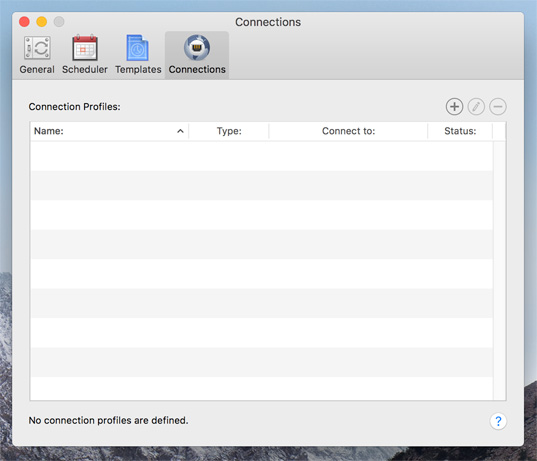Remove profile using the minus button

[498, 107]
